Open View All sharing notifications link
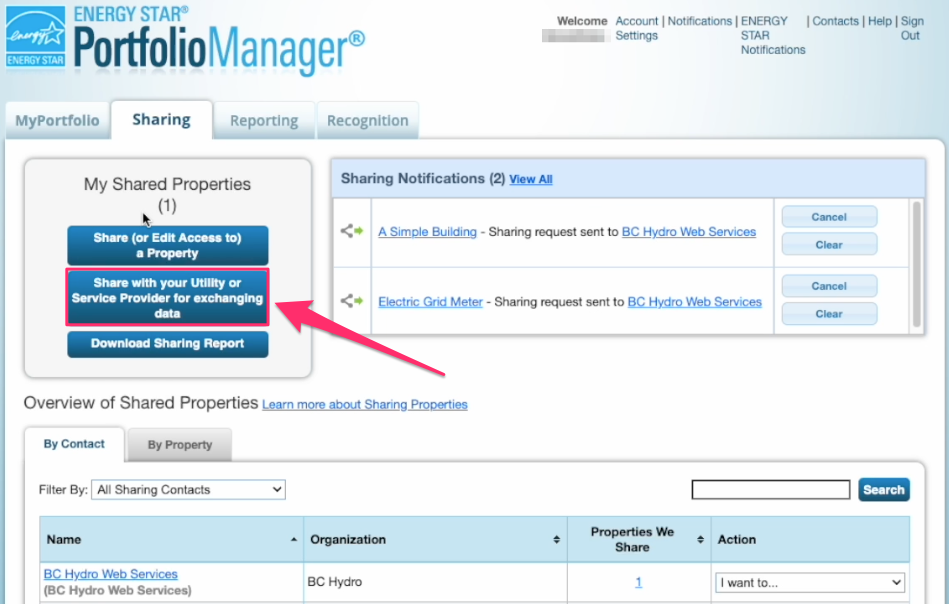This screenshot has height=604, width=949. 530,180
